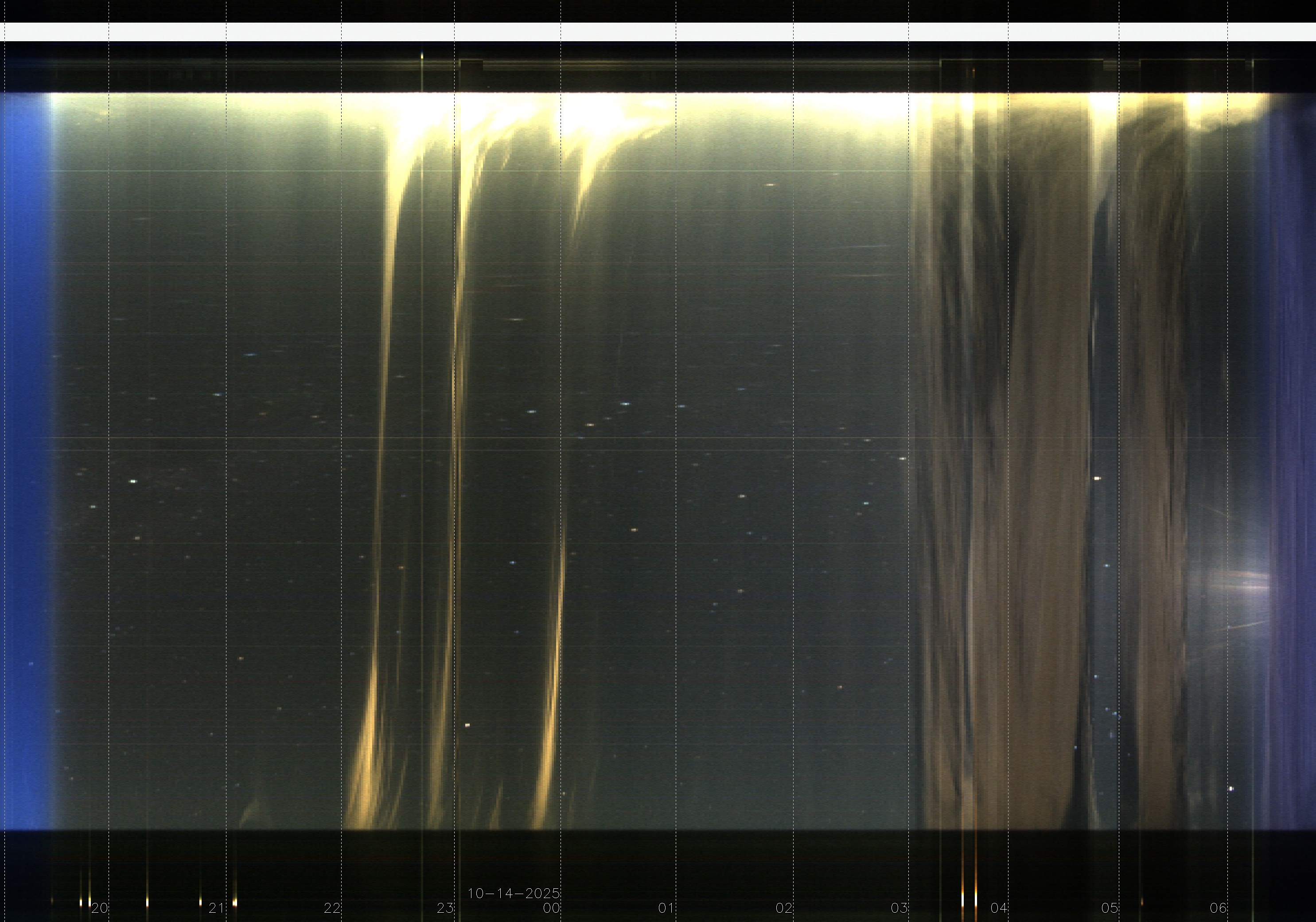Select the 00 midnight hour label
1316x922 pixels.
(x=551, y=908)
